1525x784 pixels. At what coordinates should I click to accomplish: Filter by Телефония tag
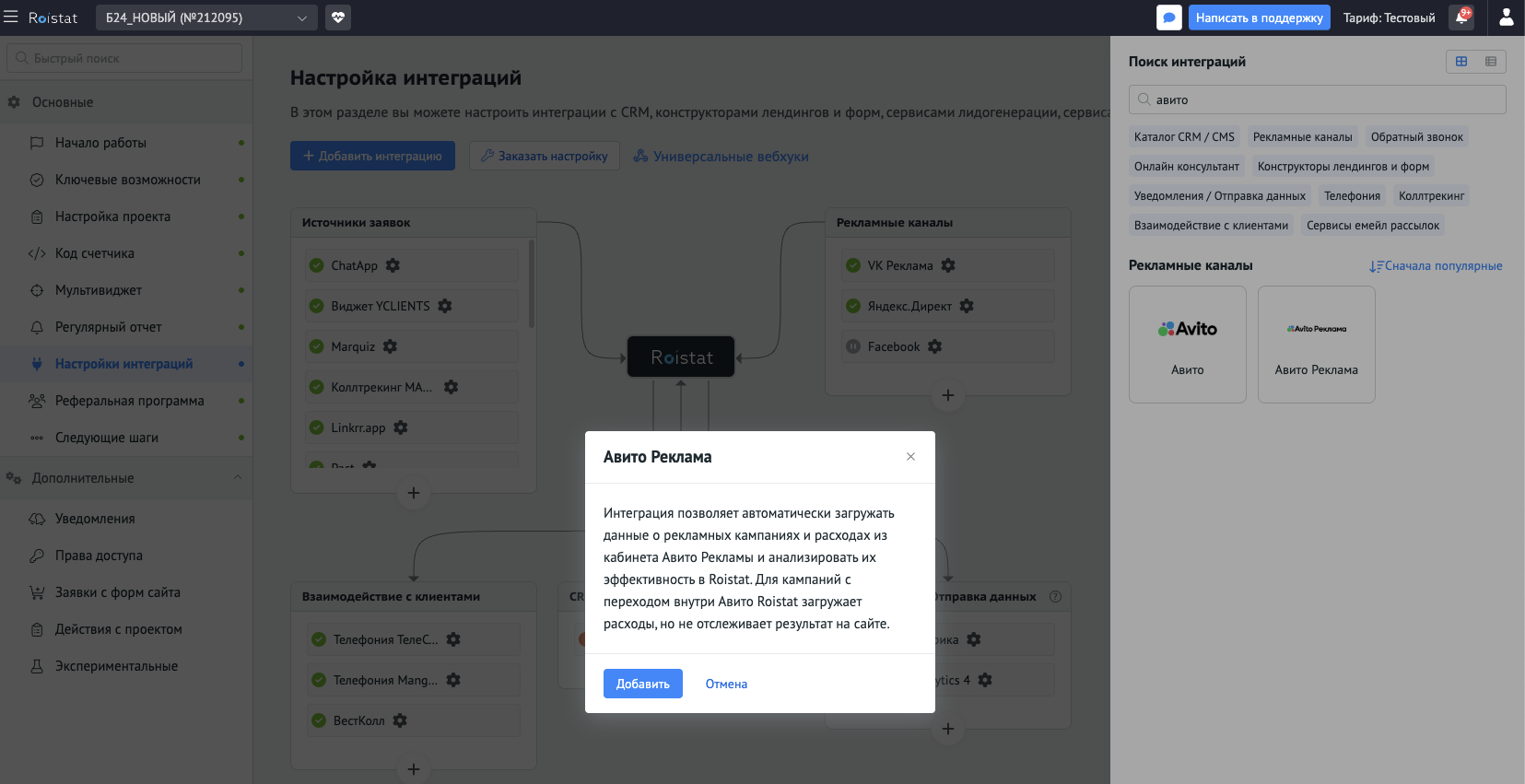pos(1352,196)
